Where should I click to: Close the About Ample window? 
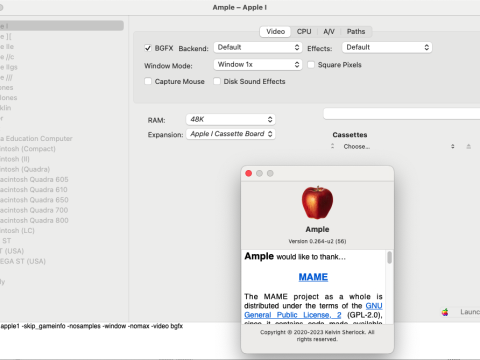[249, 173]
